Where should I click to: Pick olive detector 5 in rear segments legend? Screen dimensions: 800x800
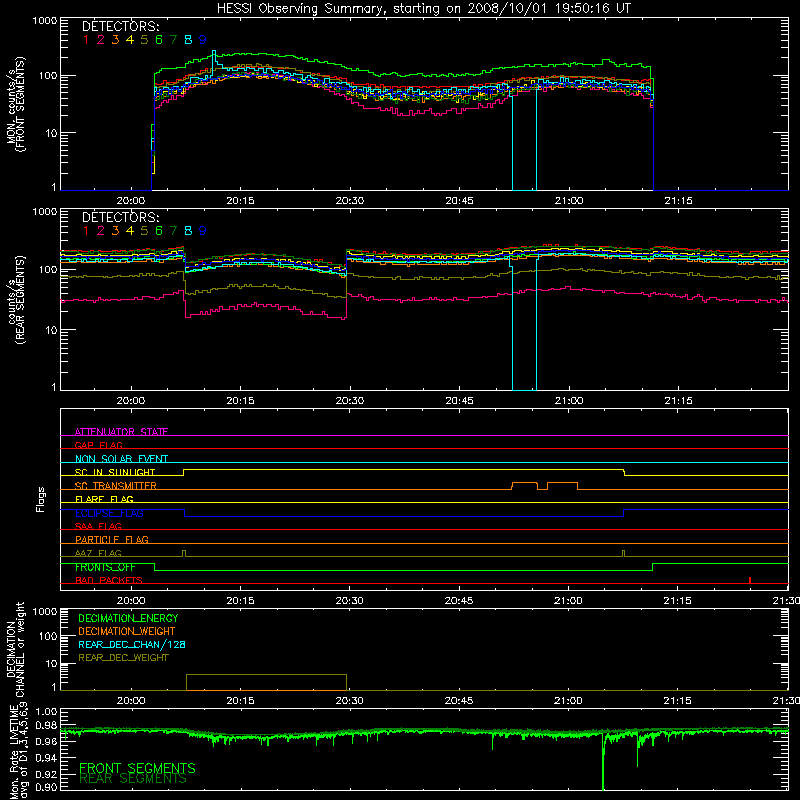click(x=144, y=231)
